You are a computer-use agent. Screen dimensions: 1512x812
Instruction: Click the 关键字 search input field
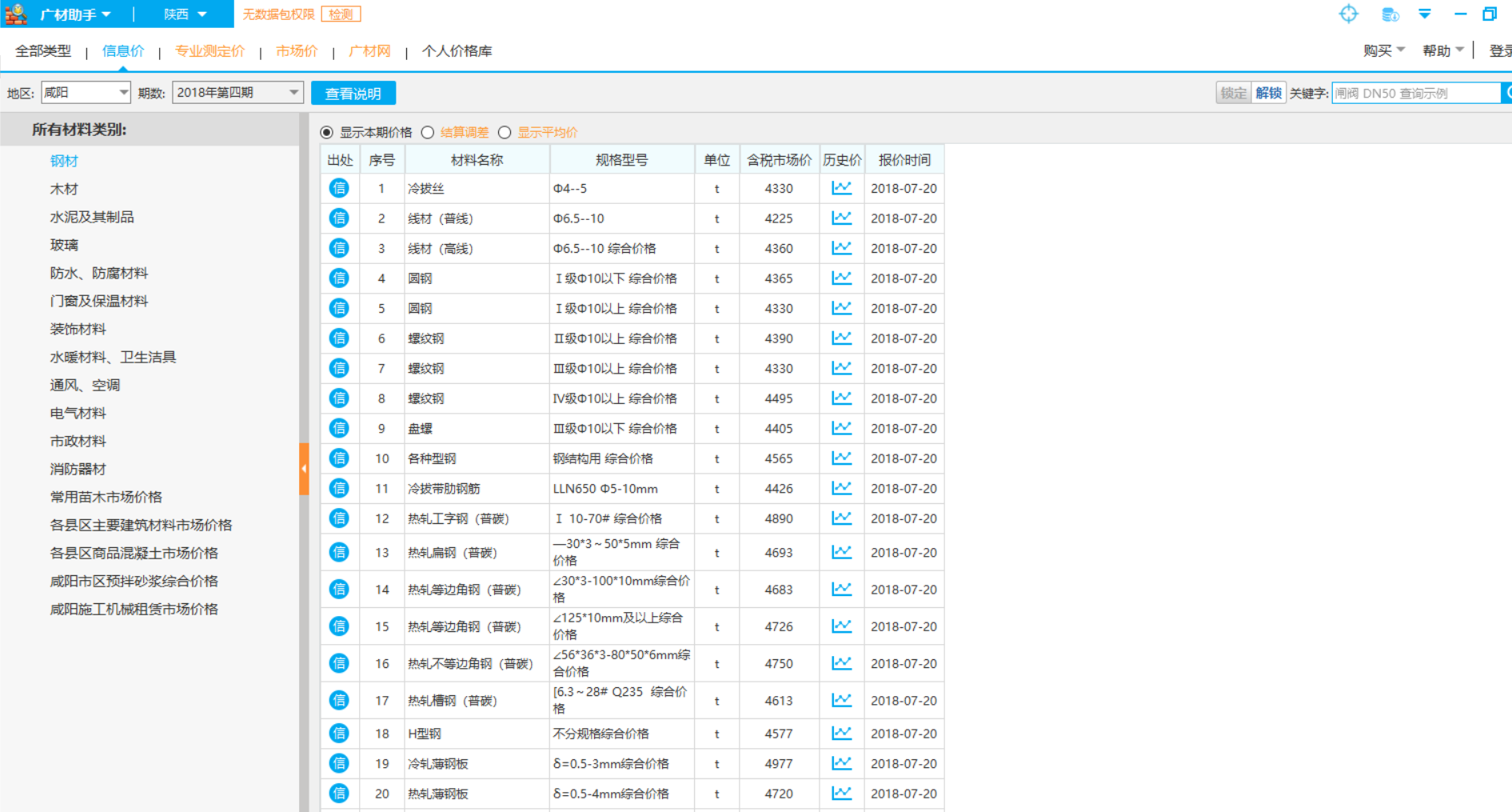pyautogui.click(x=1416, y=93)
